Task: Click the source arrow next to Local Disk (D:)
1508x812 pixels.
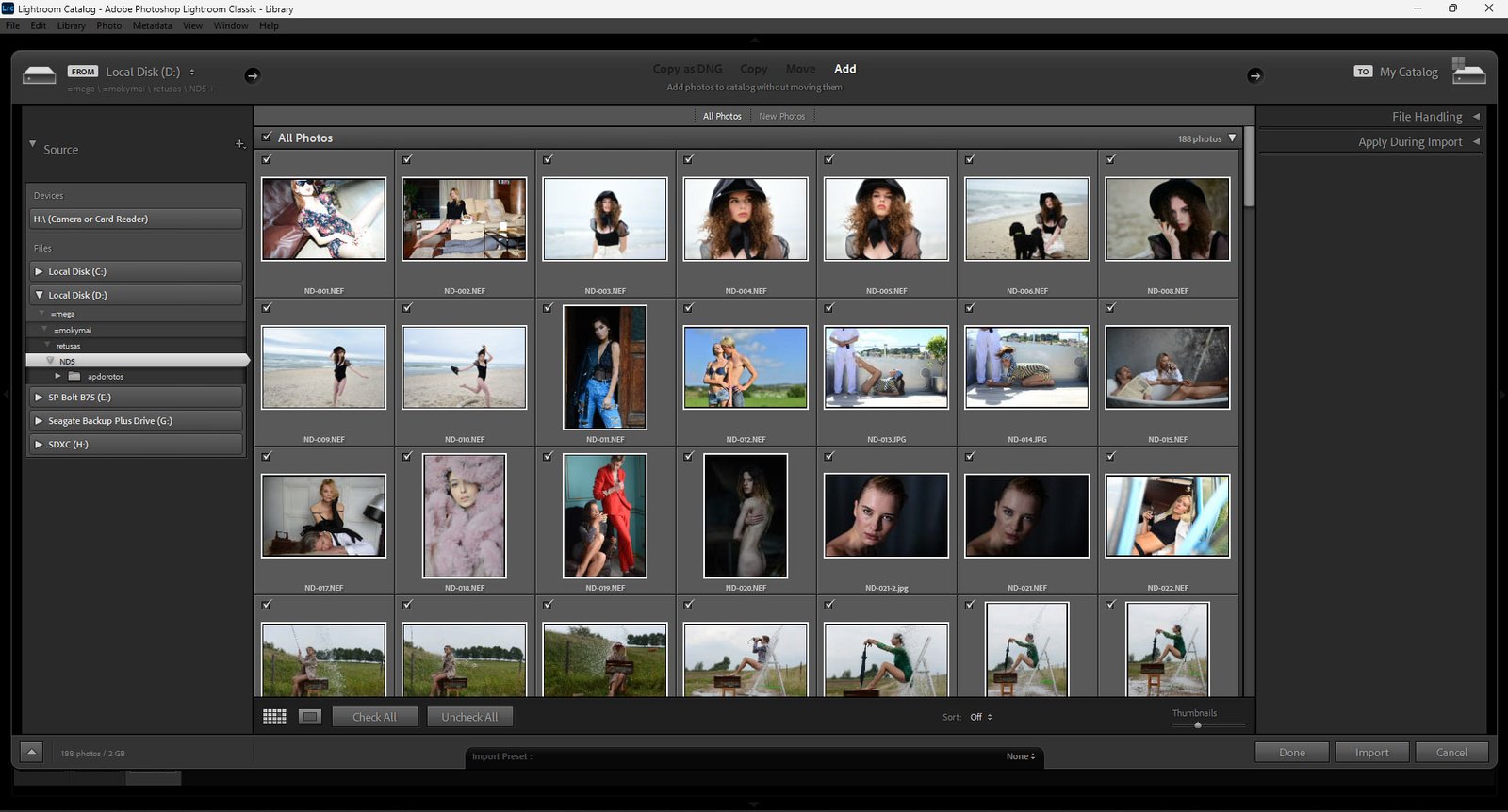Action: click(x=252, y=75)
